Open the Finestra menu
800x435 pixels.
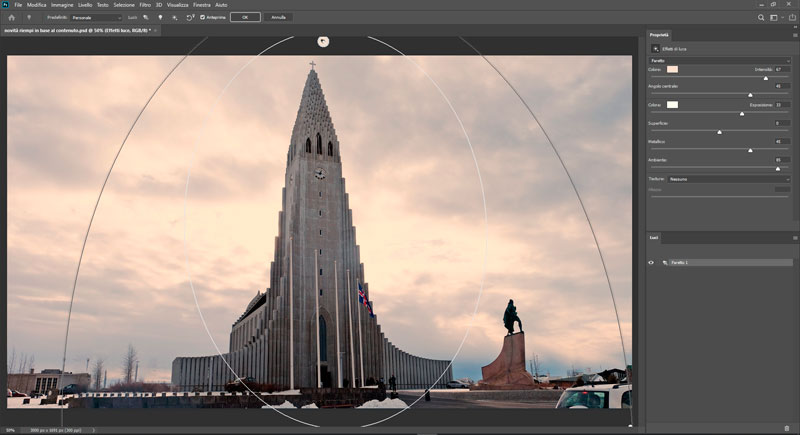(x=202, y=5)
